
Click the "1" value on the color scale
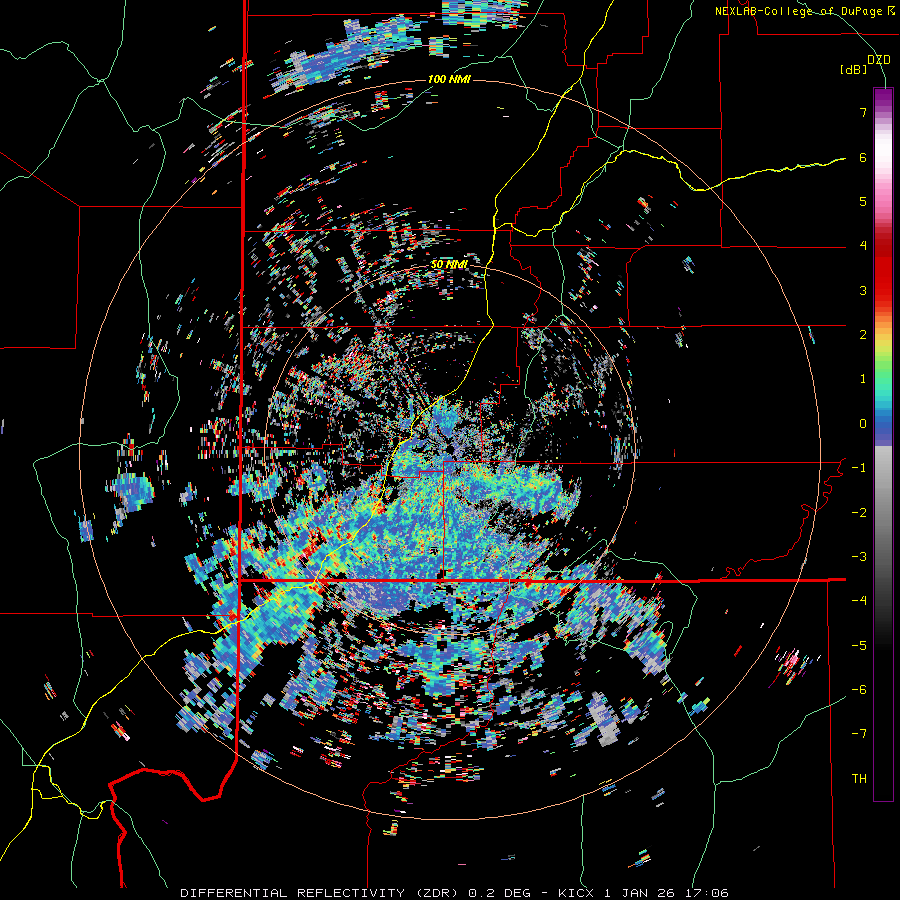863,379
